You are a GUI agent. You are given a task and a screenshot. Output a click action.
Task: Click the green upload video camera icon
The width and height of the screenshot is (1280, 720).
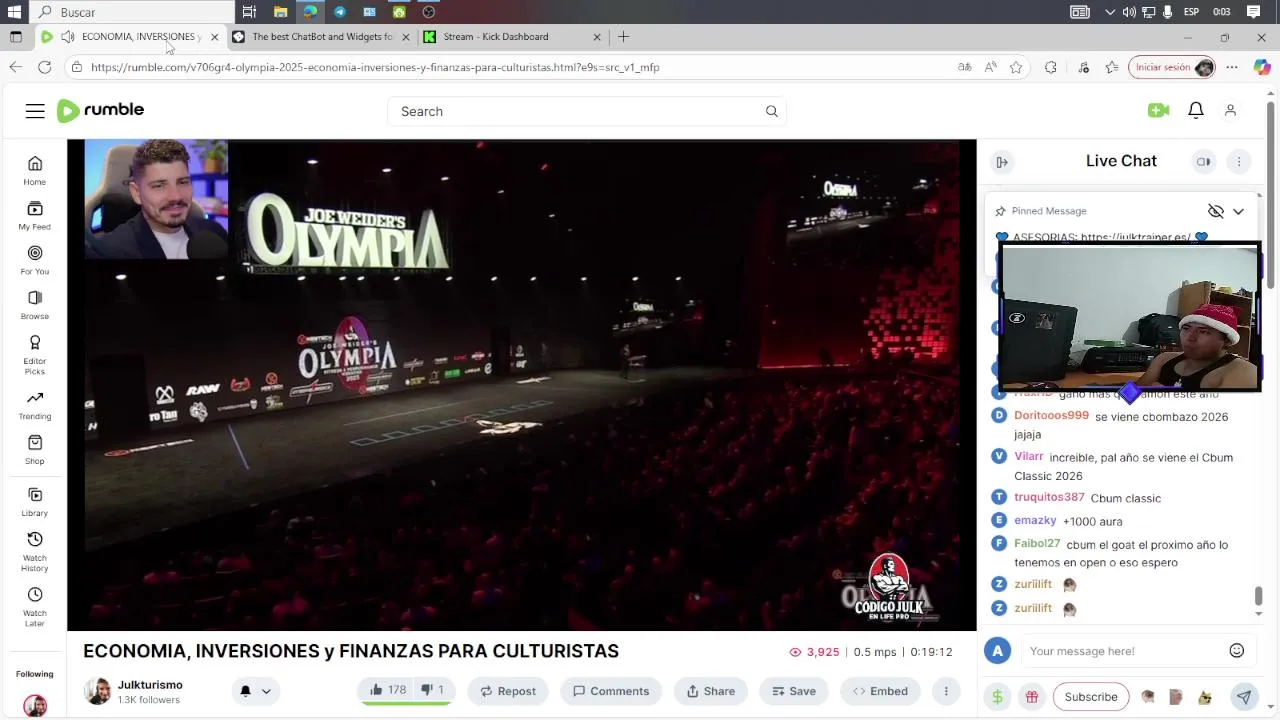point(1158,110)
